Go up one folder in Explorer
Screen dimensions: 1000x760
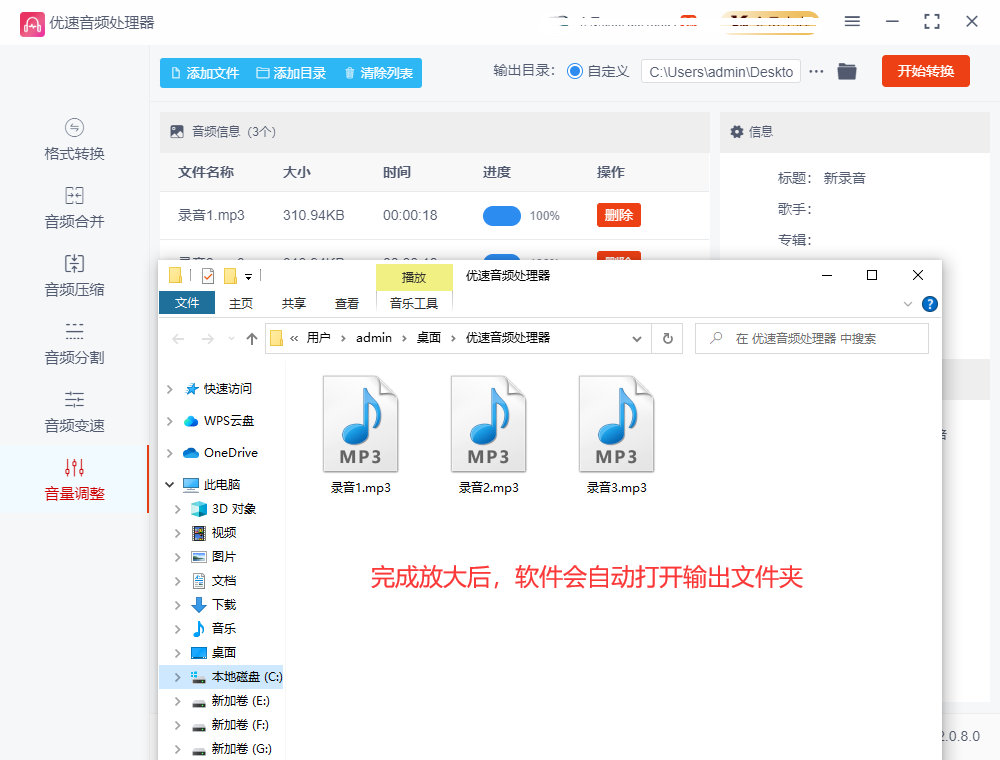252,339
